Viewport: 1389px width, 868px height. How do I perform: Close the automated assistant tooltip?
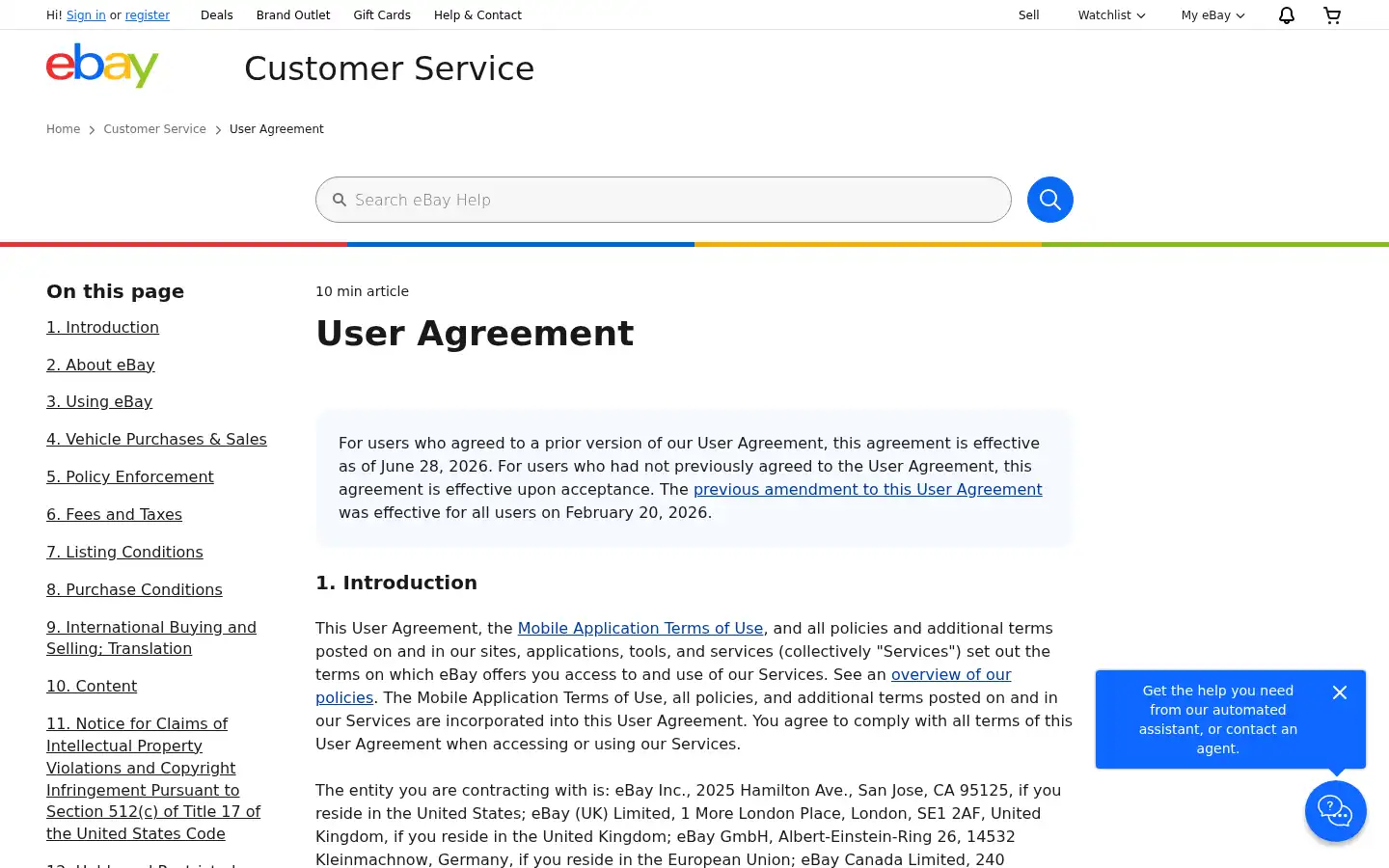coord(1340,692)
